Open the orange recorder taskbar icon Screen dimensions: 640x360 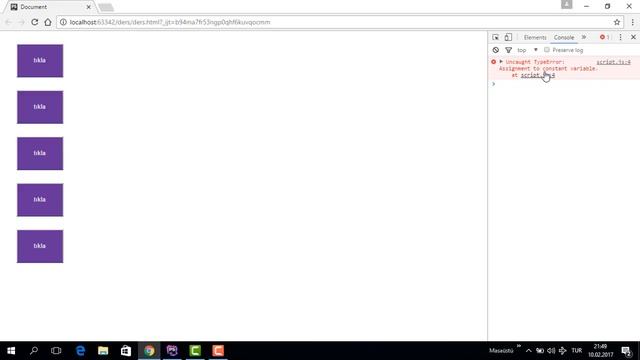click(218, 351)
